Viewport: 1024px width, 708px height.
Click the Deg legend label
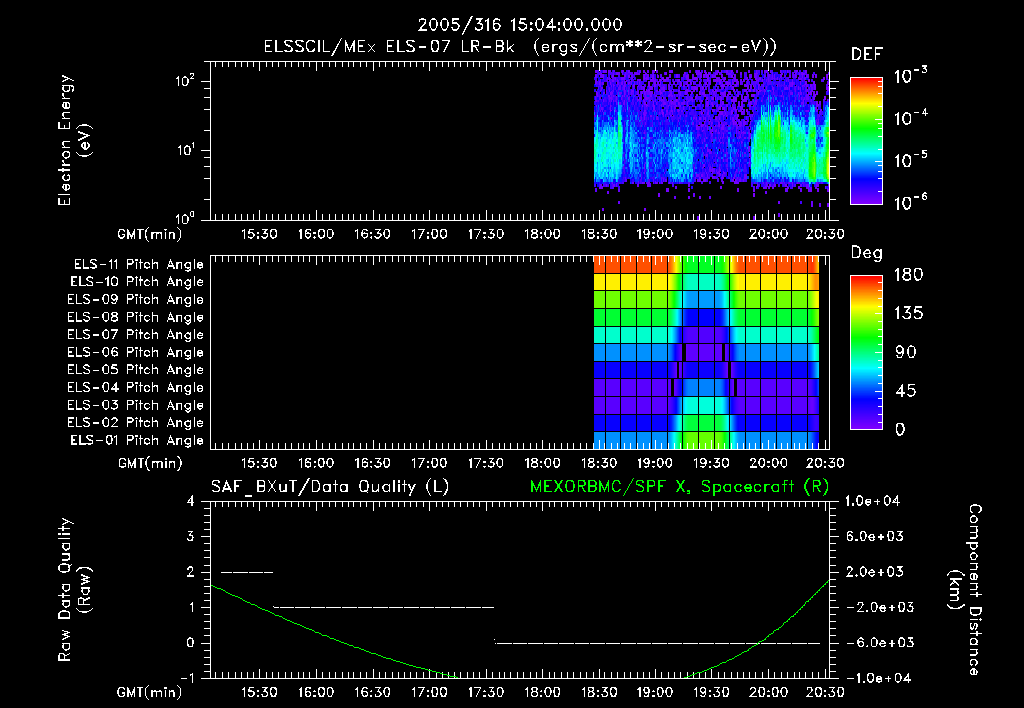tap(867, 253)
